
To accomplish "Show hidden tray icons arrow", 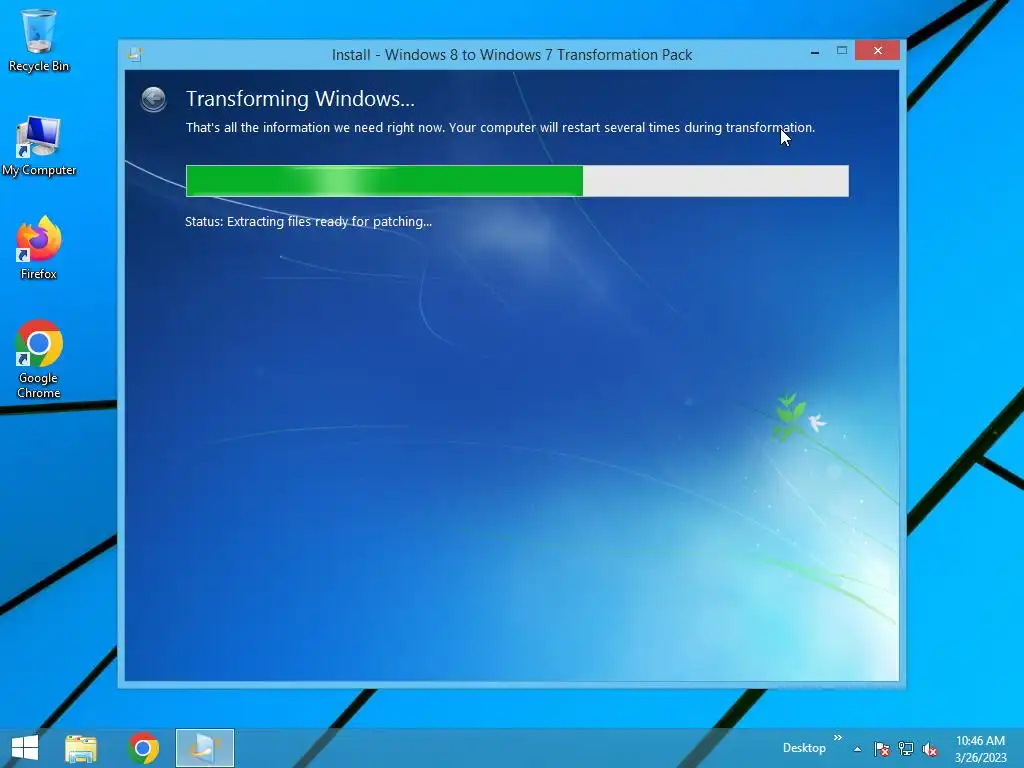I will [x=857, y=749].
